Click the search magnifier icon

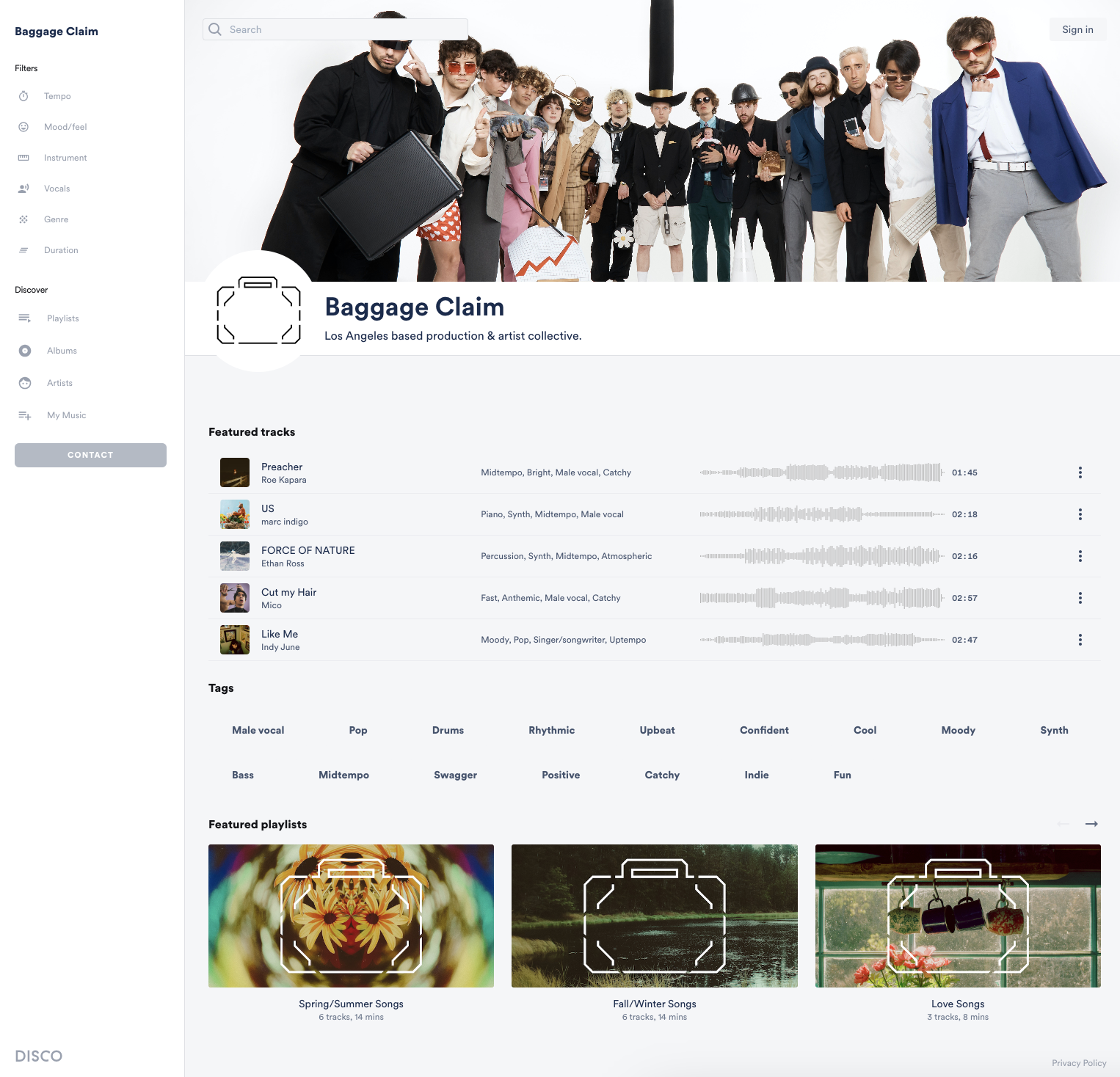pyautogui.click(x=215, y=29)
